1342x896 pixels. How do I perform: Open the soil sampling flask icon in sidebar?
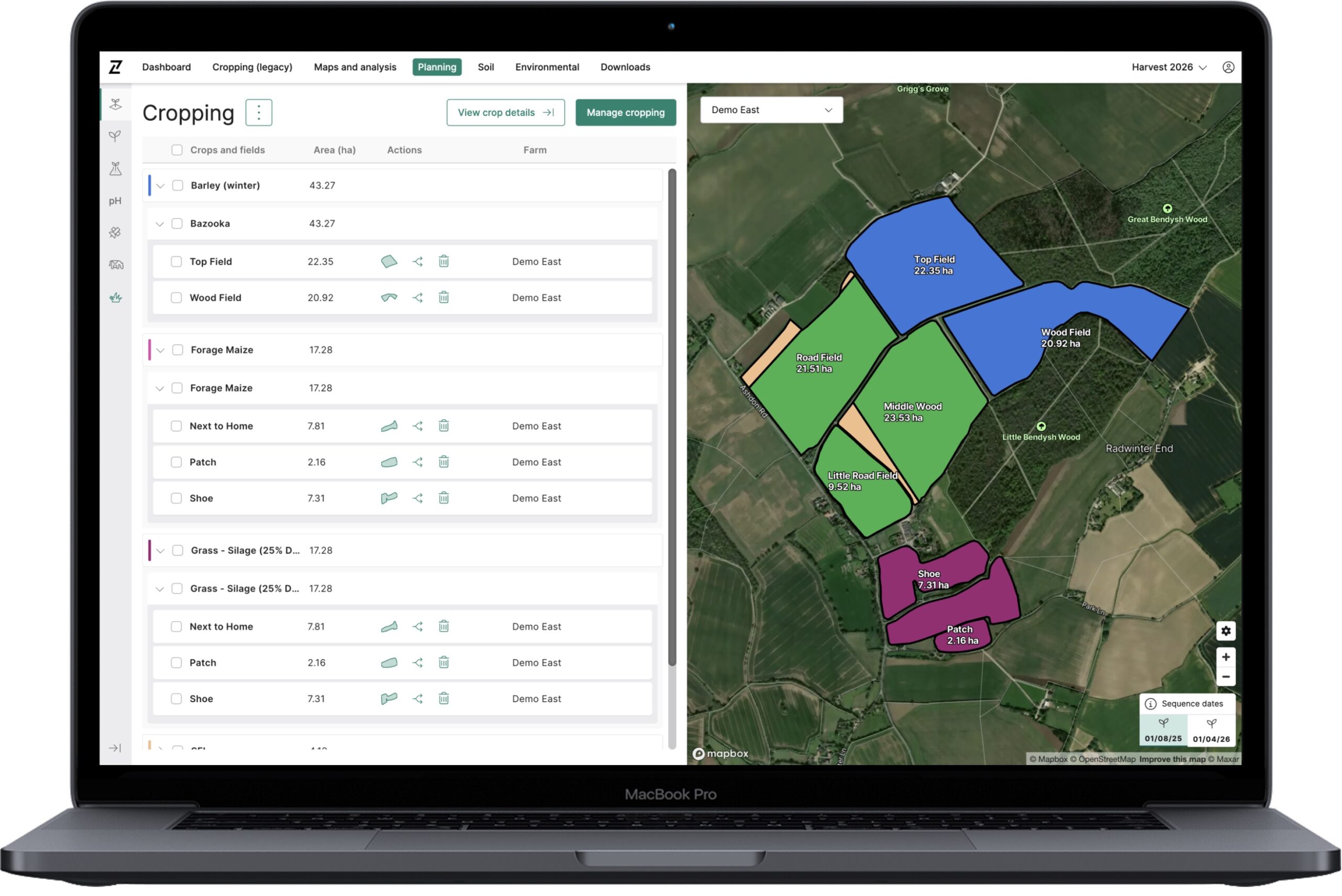point(116,168)
